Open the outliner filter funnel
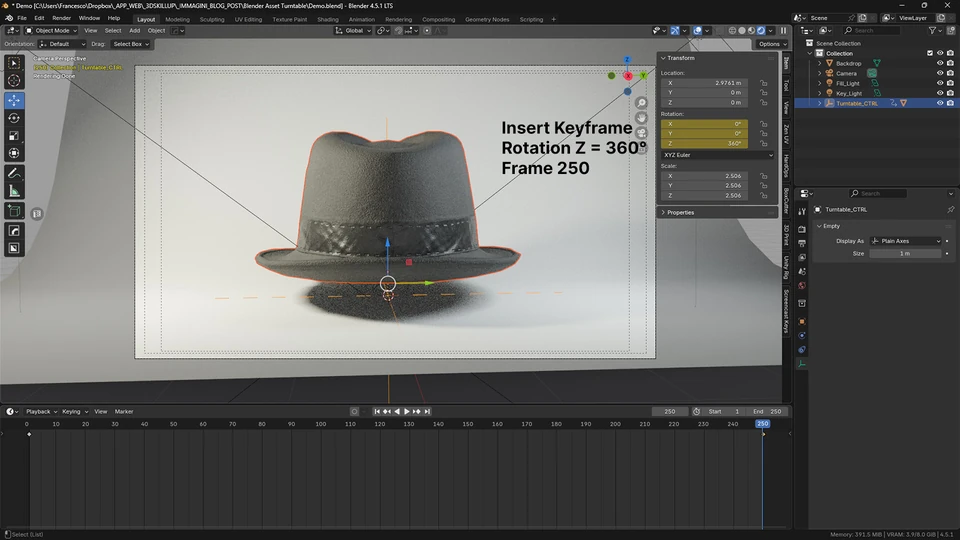 point(932,31)
